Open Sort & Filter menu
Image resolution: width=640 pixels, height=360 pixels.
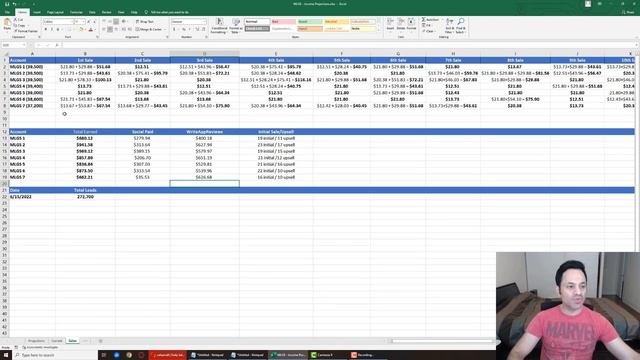point(449,26)
